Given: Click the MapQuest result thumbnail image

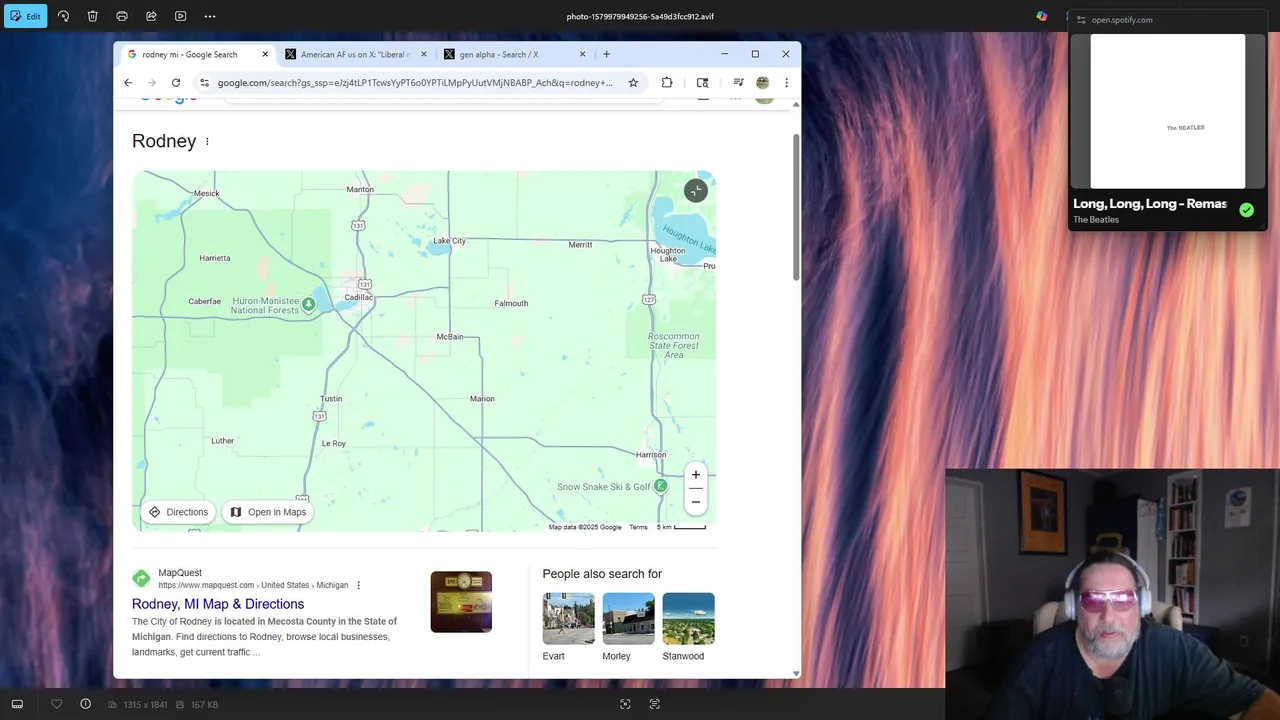Looking at the screenshot, I should coord(461,602).
